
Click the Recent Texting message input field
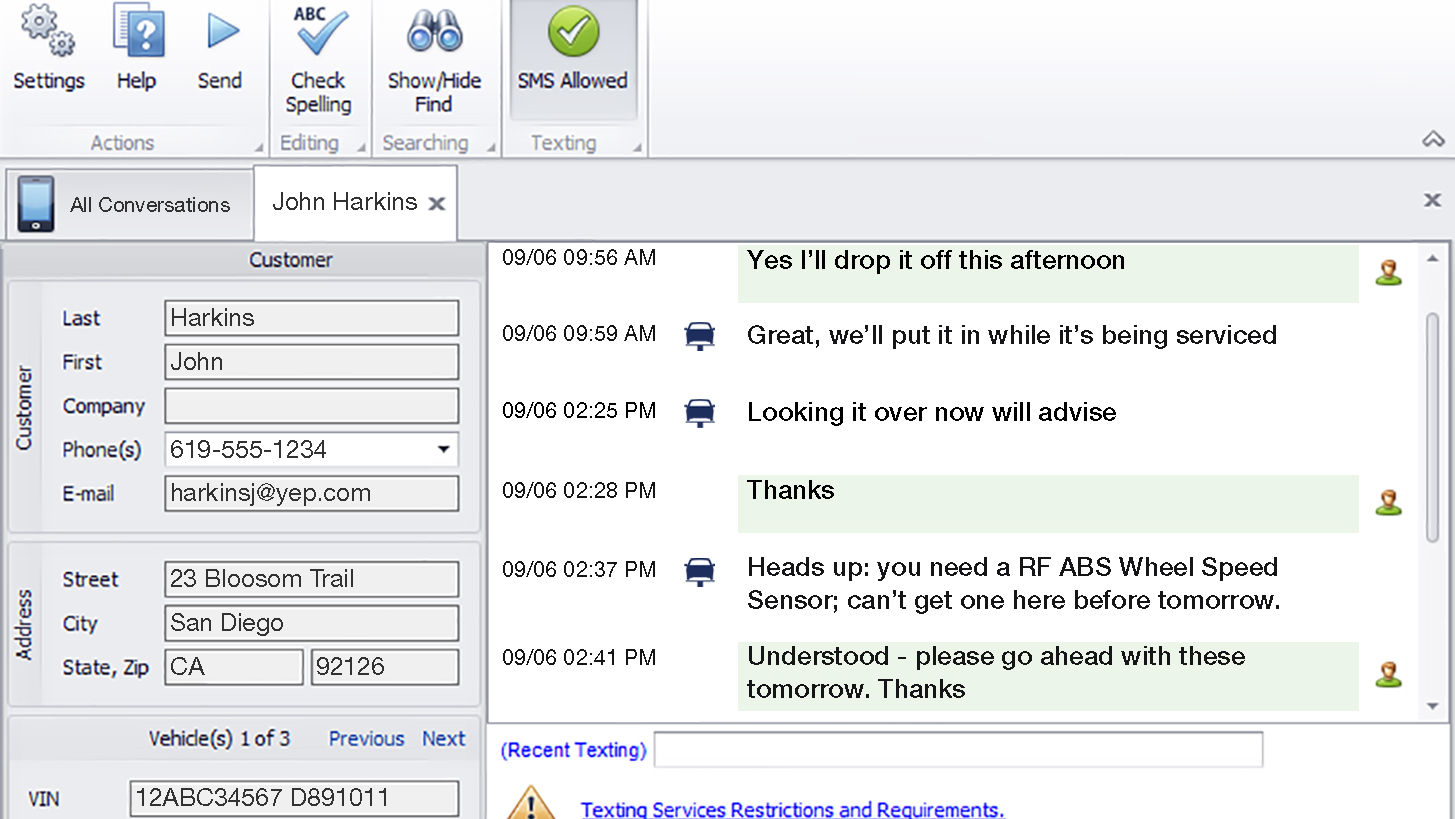pos(957,750)
